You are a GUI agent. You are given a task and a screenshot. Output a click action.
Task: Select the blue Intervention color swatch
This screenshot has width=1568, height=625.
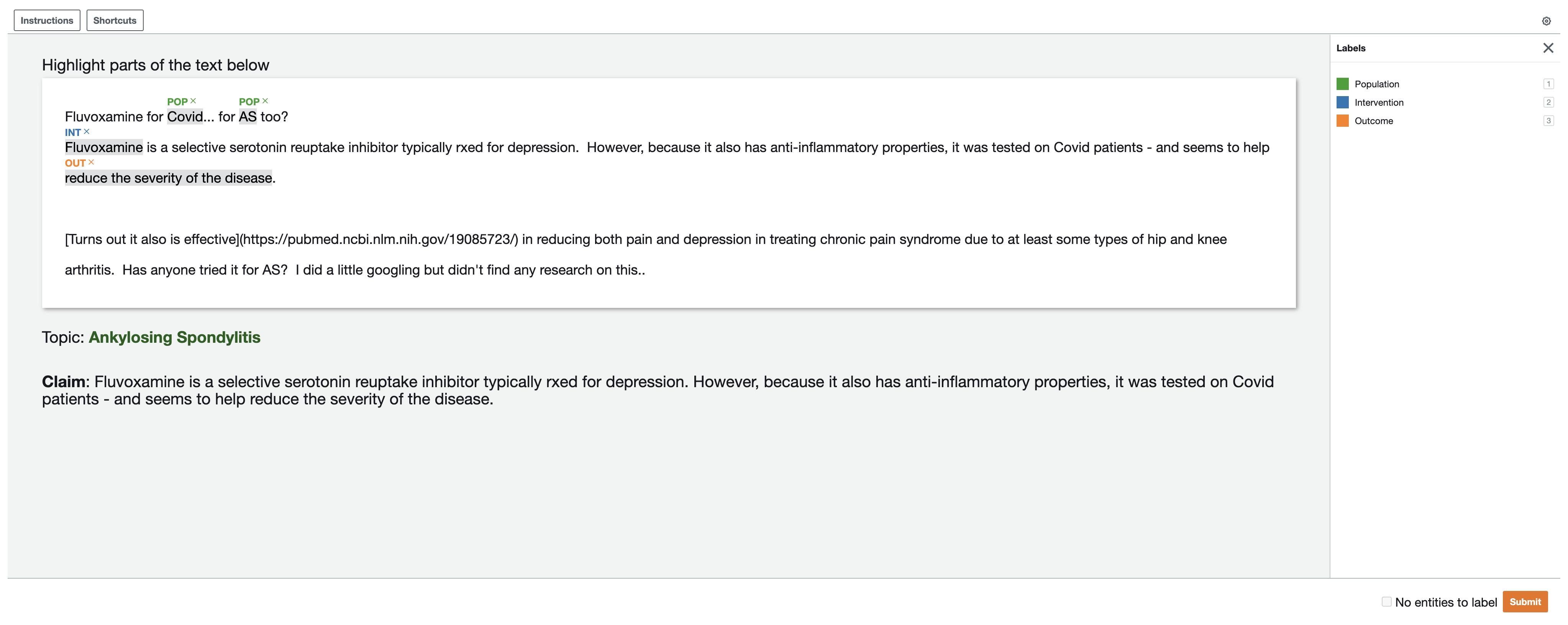click(1342, 102)
